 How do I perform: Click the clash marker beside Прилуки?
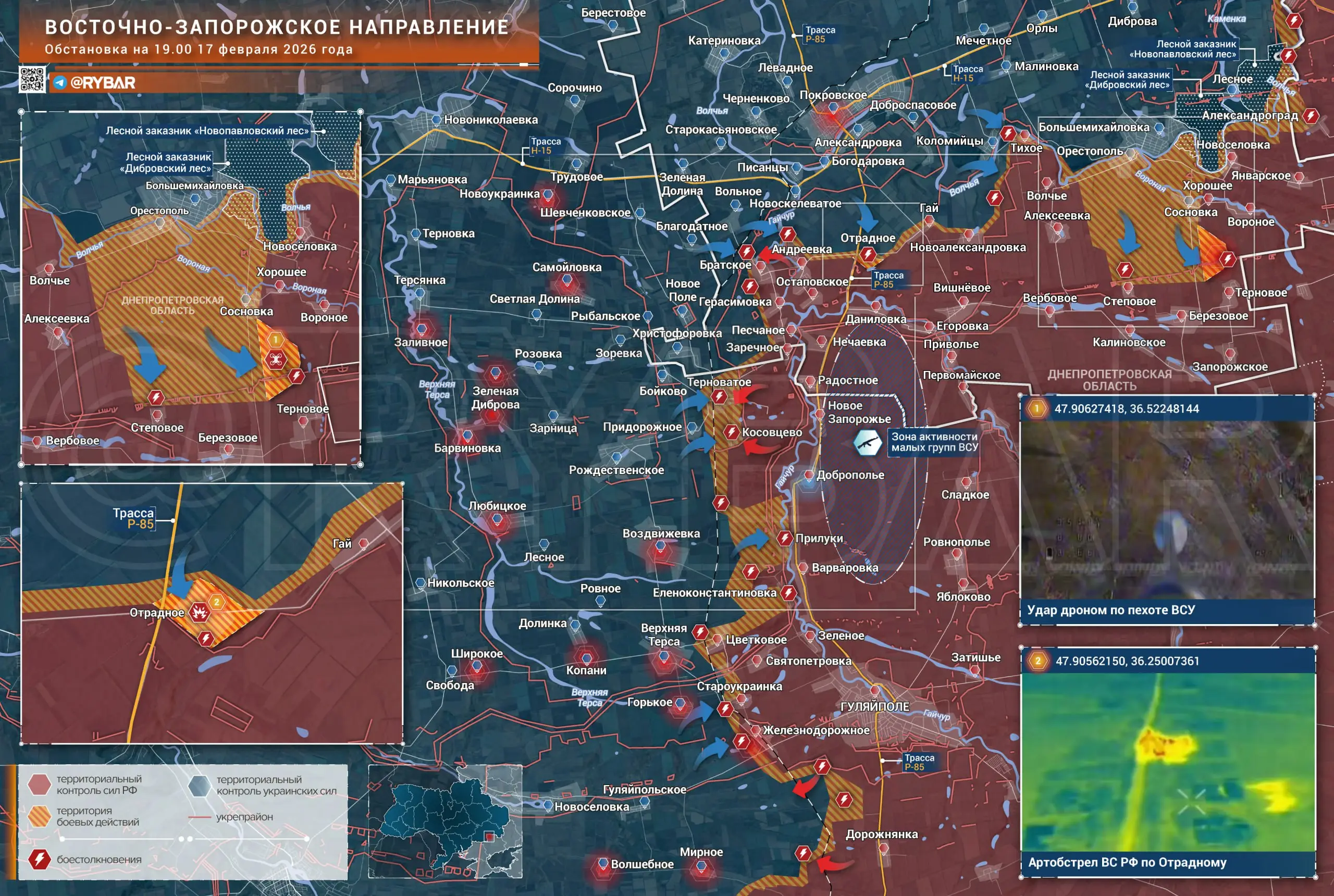coord(784,538)
